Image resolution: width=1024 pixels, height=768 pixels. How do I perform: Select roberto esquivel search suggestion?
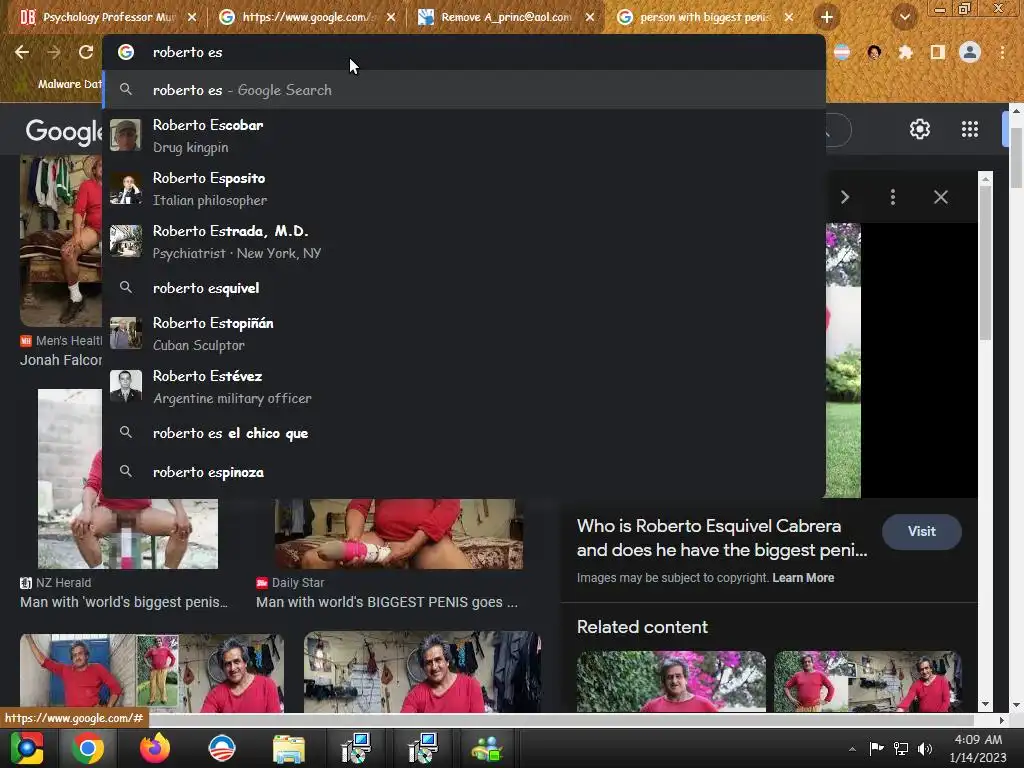point(464,288)
